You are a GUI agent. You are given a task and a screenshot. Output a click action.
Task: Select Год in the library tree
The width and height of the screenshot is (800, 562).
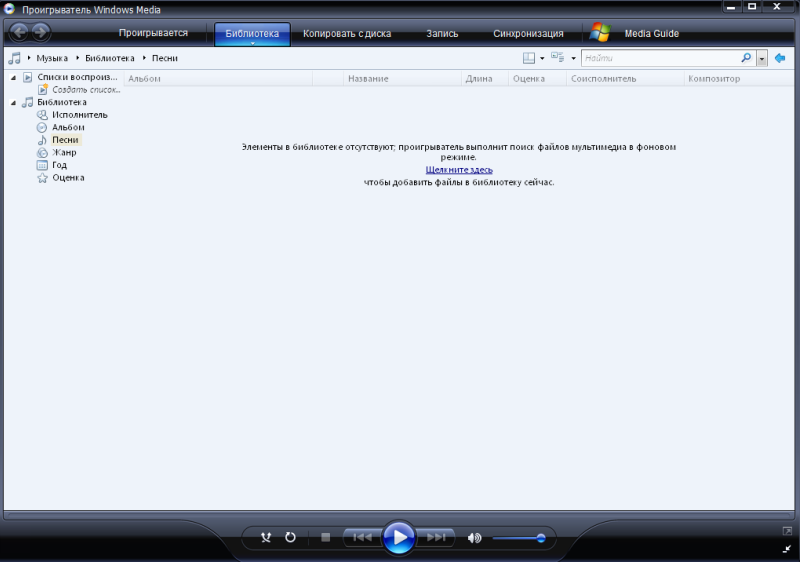click(x=59, y=165)
